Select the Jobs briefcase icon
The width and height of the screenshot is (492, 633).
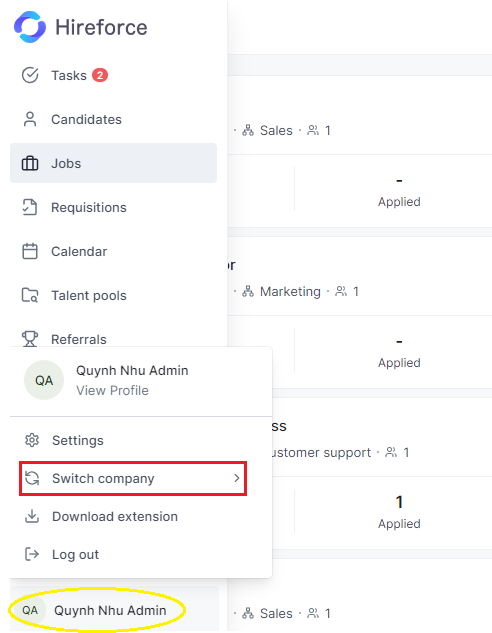coord(30,163)
